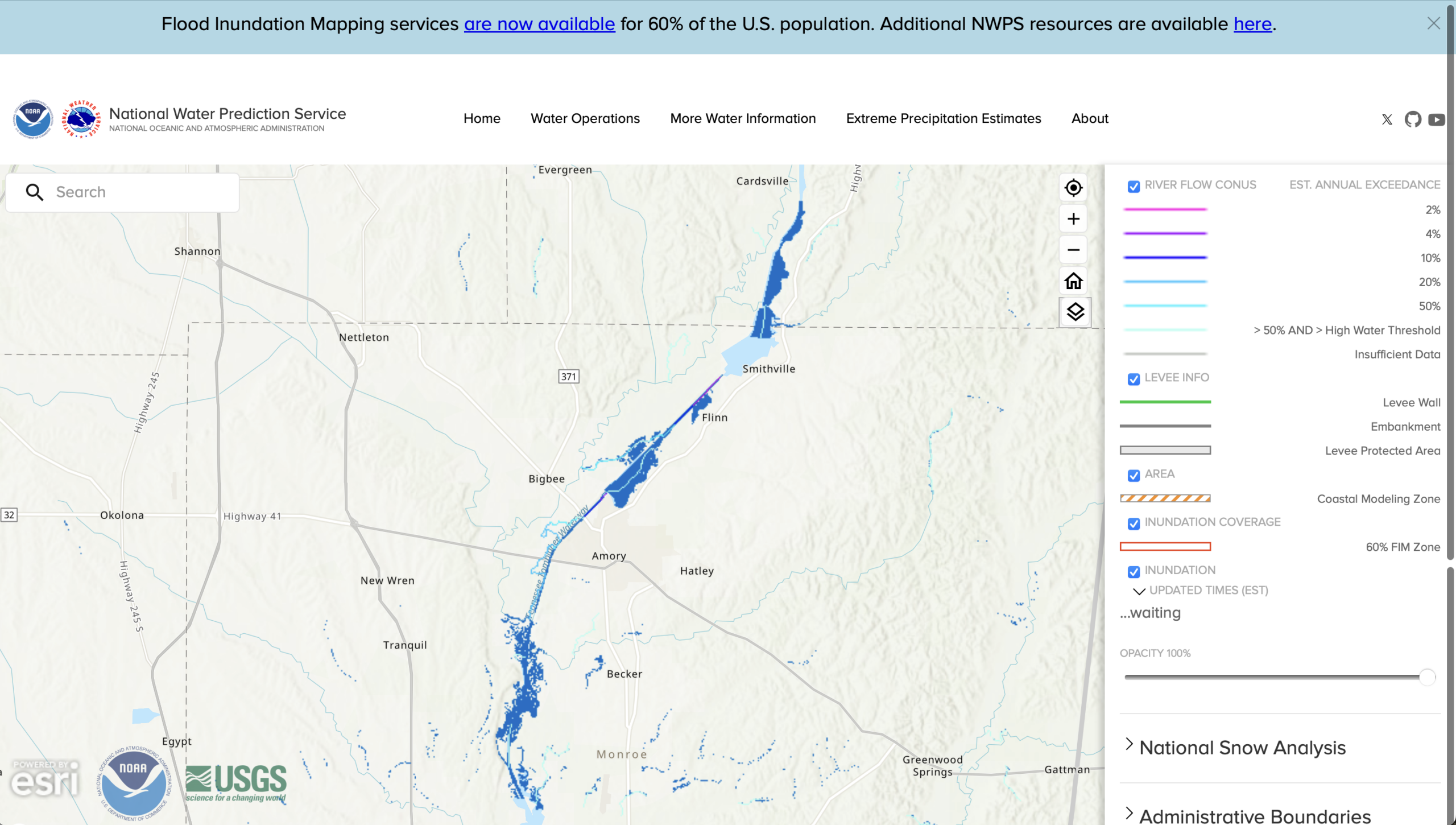This screenshot has height=825, width=1456.
Task: Uncheck the Levee Info checkbox
Action: (1134, 379)
